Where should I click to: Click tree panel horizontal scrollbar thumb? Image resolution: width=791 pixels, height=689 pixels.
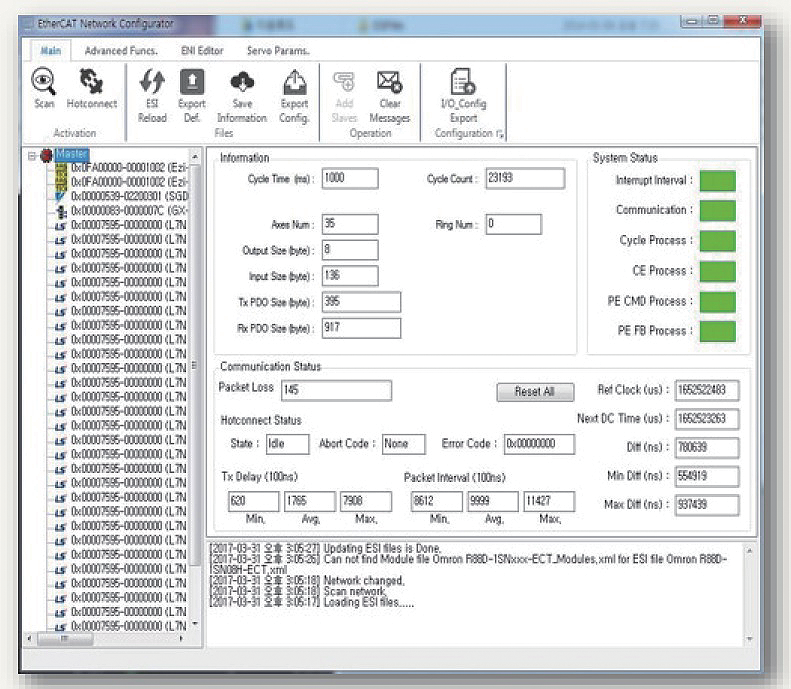point(65,639)
